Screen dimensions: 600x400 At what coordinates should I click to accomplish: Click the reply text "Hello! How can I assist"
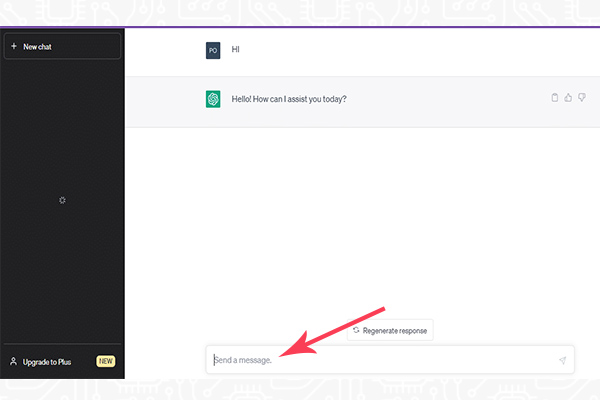289,99
